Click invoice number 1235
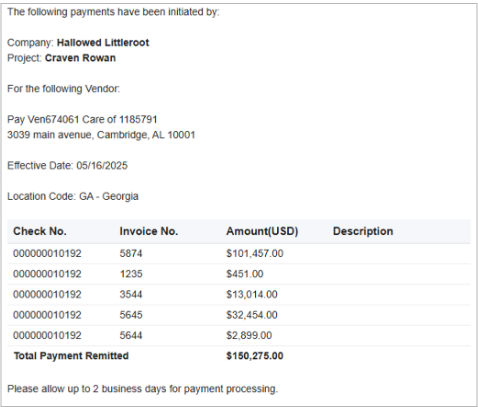478x407 pixels. click(131, 274)
